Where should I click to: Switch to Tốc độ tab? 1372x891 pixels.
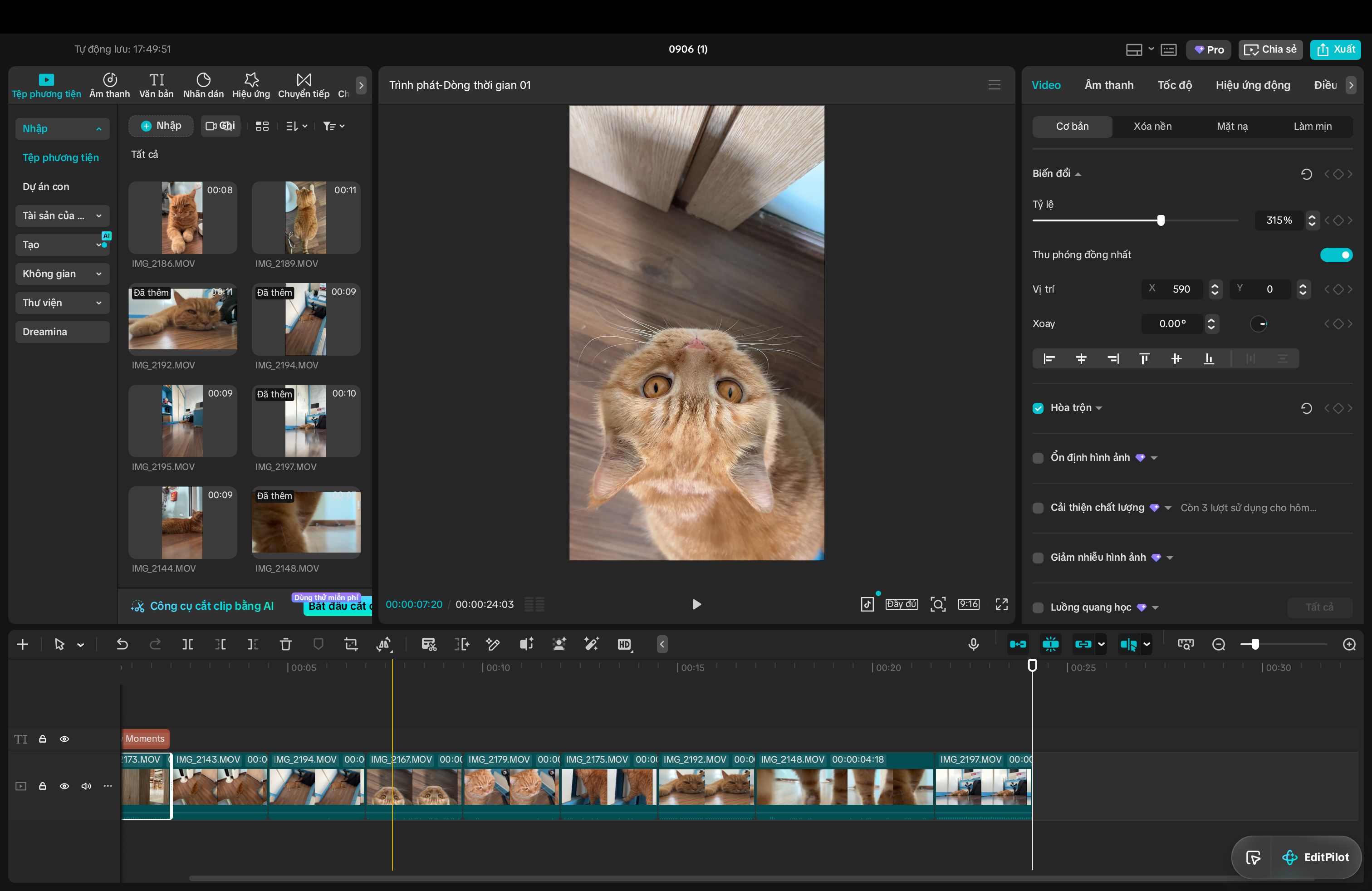point(1174,85)
